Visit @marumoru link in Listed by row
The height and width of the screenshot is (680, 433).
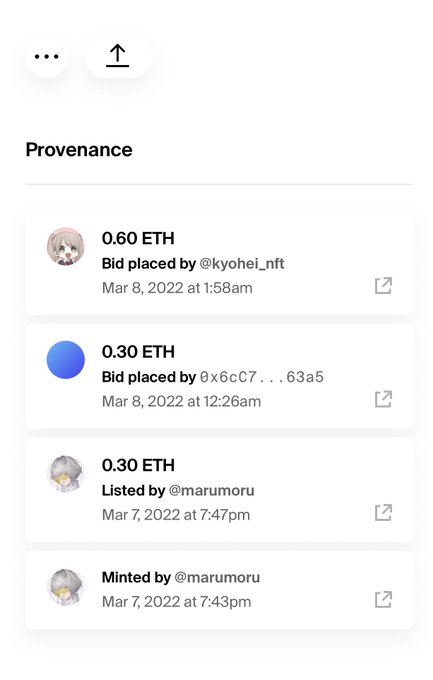pos(211,490)
